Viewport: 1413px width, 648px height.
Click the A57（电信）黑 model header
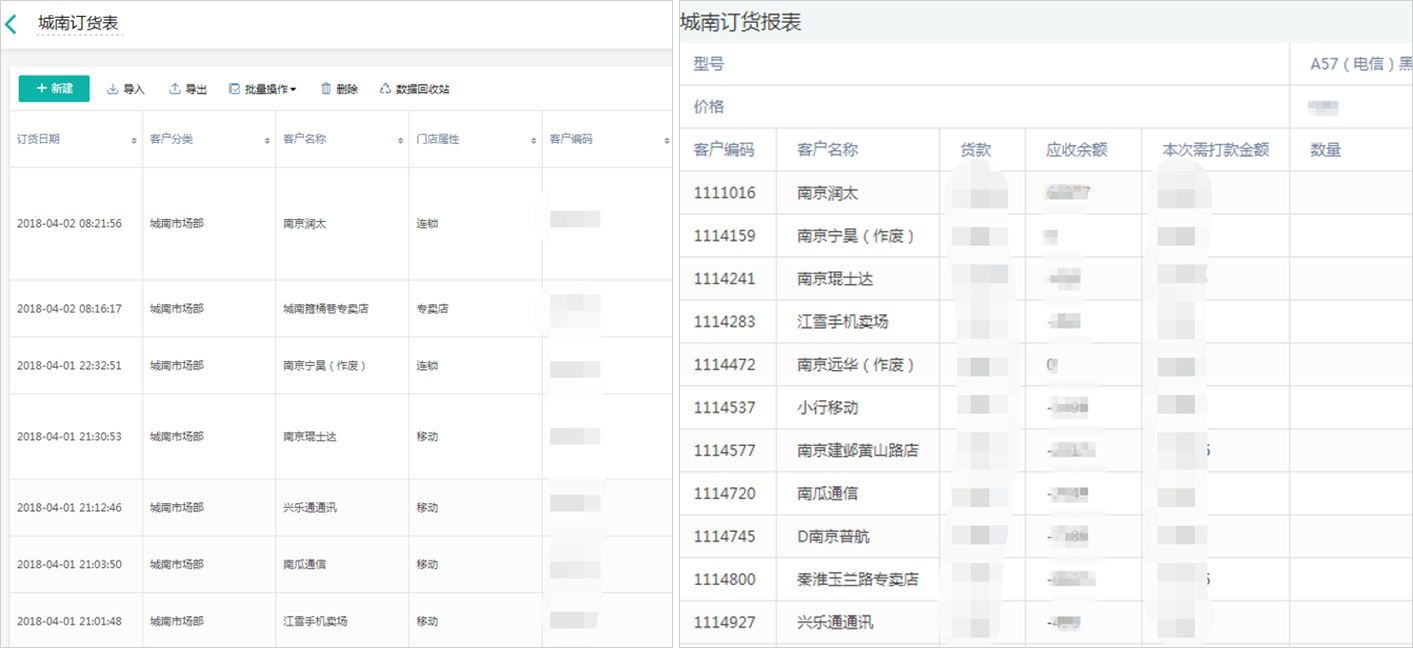[x=1361, y=64]
